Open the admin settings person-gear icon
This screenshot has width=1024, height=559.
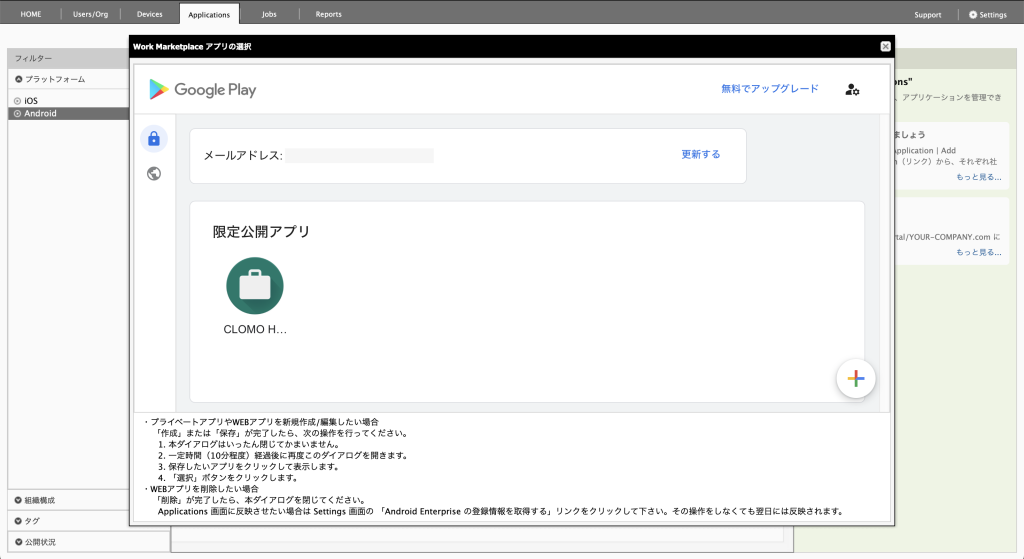click(852, 89)
